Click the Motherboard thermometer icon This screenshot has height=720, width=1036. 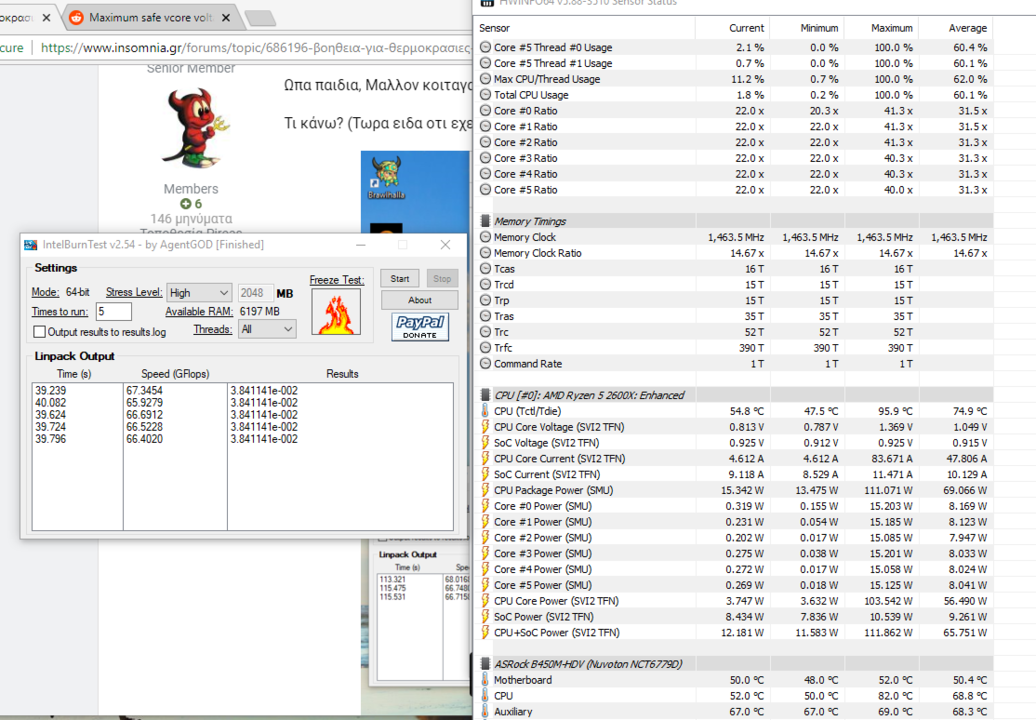click(x=486, y=680)
